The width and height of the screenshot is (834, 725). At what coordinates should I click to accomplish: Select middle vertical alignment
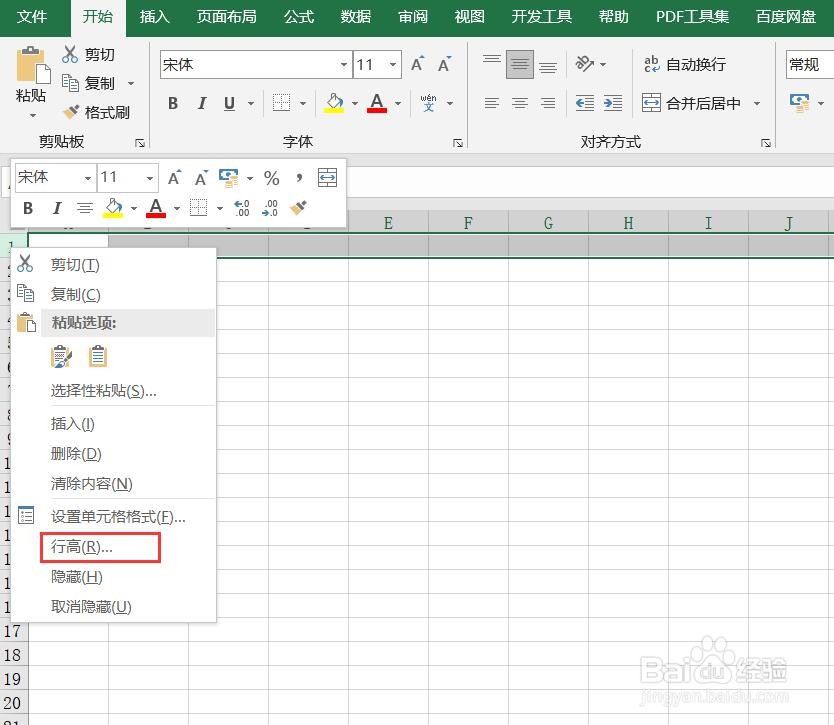[x=520, y=64]
